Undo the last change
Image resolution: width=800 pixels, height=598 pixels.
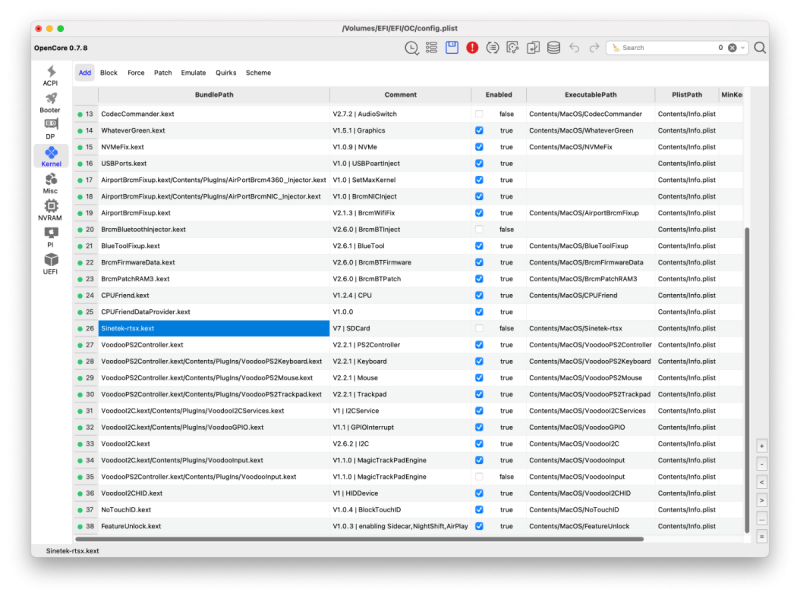[x=572, y=47]
